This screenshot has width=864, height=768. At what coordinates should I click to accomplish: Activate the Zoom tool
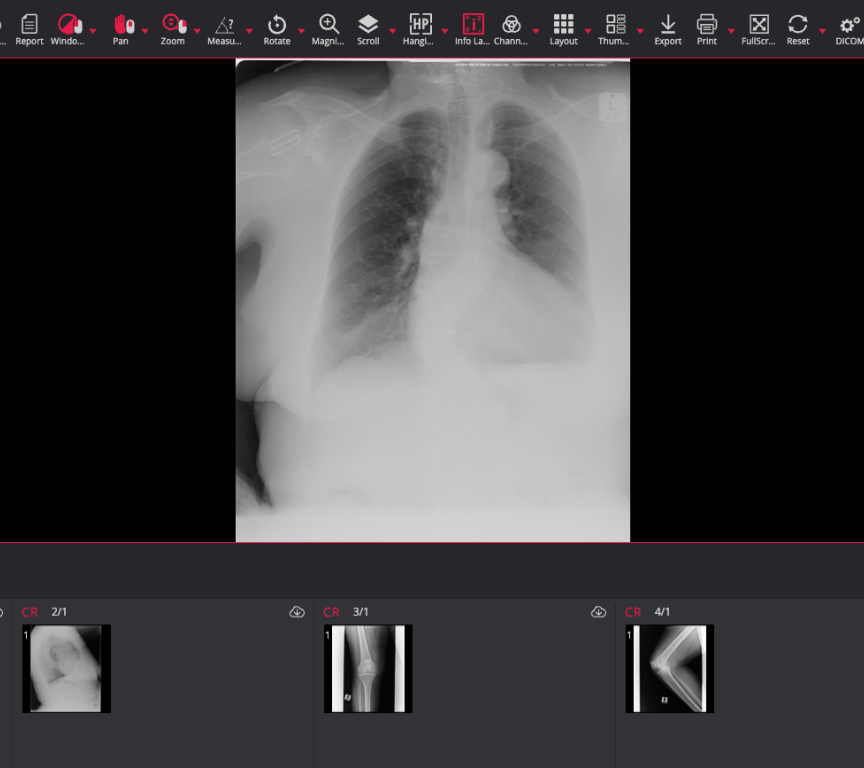coord(173,30)
